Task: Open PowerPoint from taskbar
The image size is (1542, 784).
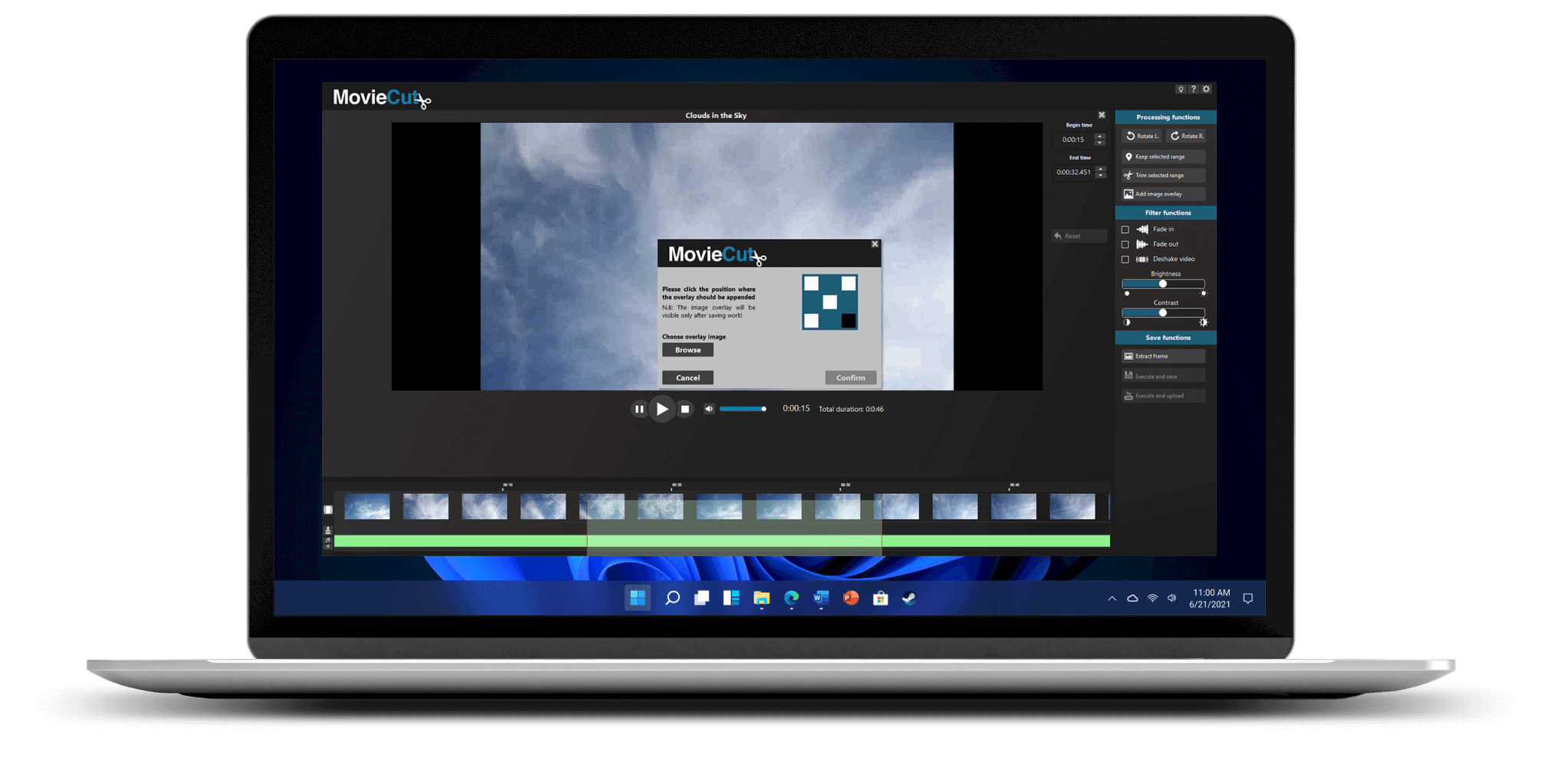Action: 851,598
